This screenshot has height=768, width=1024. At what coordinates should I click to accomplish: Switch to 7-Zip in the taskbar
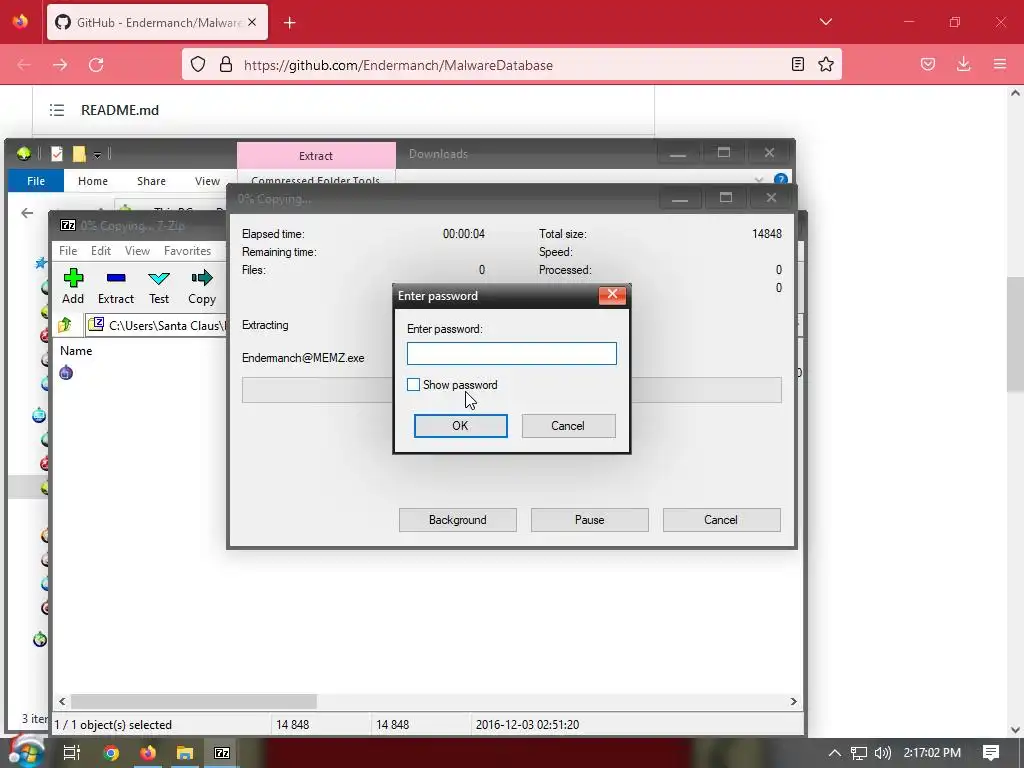(x=222, y=753)
